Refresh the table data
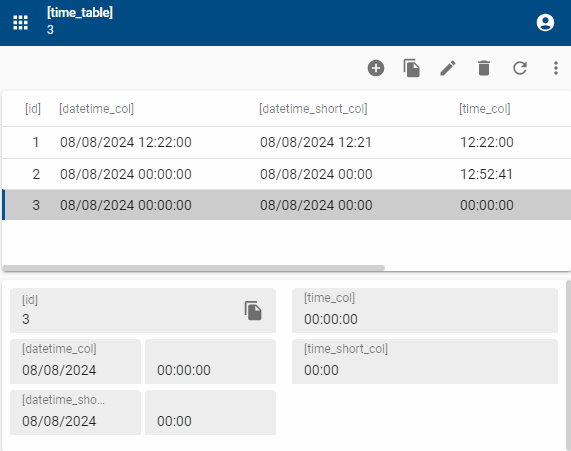This screenshot has height=451, width=571. pyautogui.click(x=520, y=68)
